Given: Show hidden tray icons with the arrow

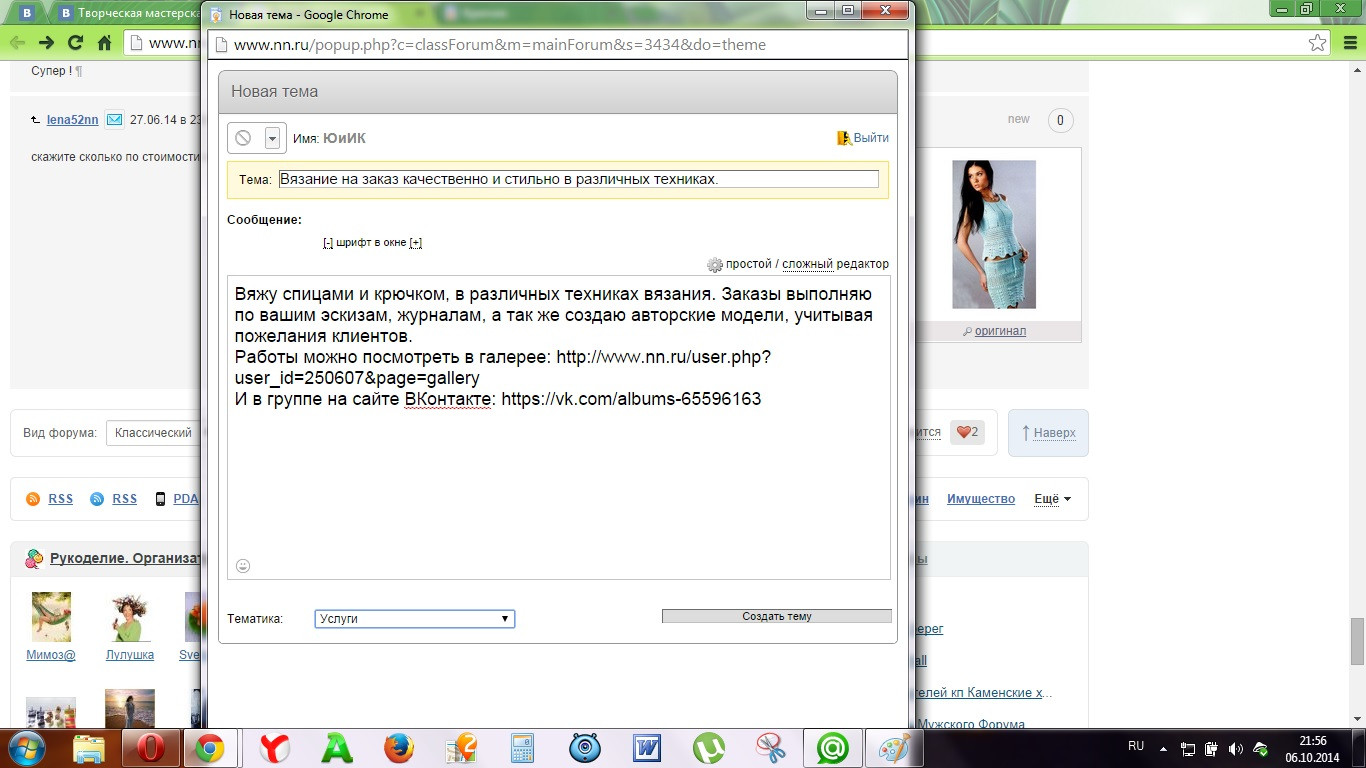Looking at the screenshot, I should [x=1165, y=748].
